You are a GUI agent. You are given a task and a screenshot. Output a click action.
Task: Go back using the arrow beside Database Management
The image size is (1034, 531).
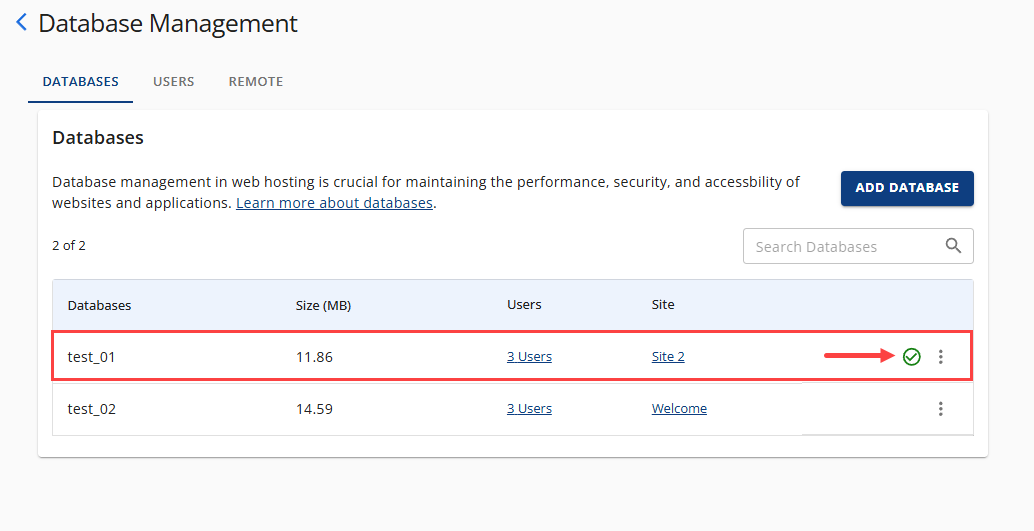[22, 22]
